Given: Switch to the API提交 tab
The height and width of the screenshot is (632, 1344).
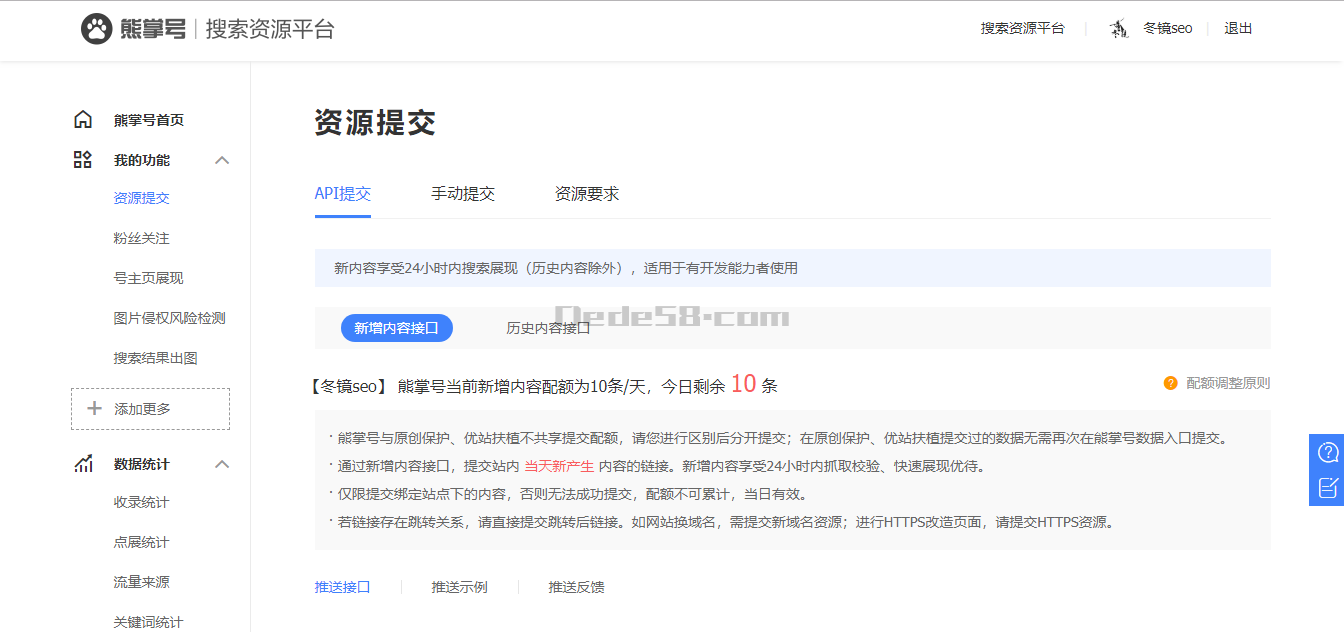Looking at the screenshot, I should tap(343, 194).
